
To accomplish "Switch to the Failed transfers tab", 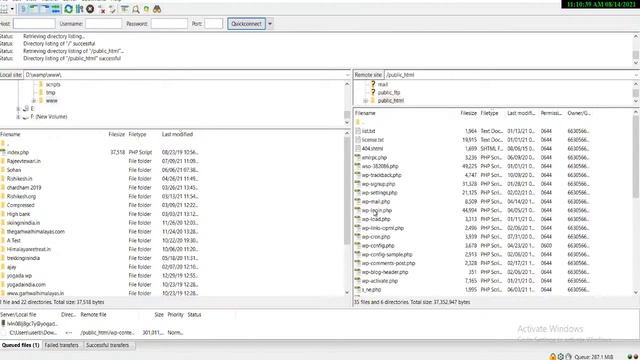I will click(62, 345).
